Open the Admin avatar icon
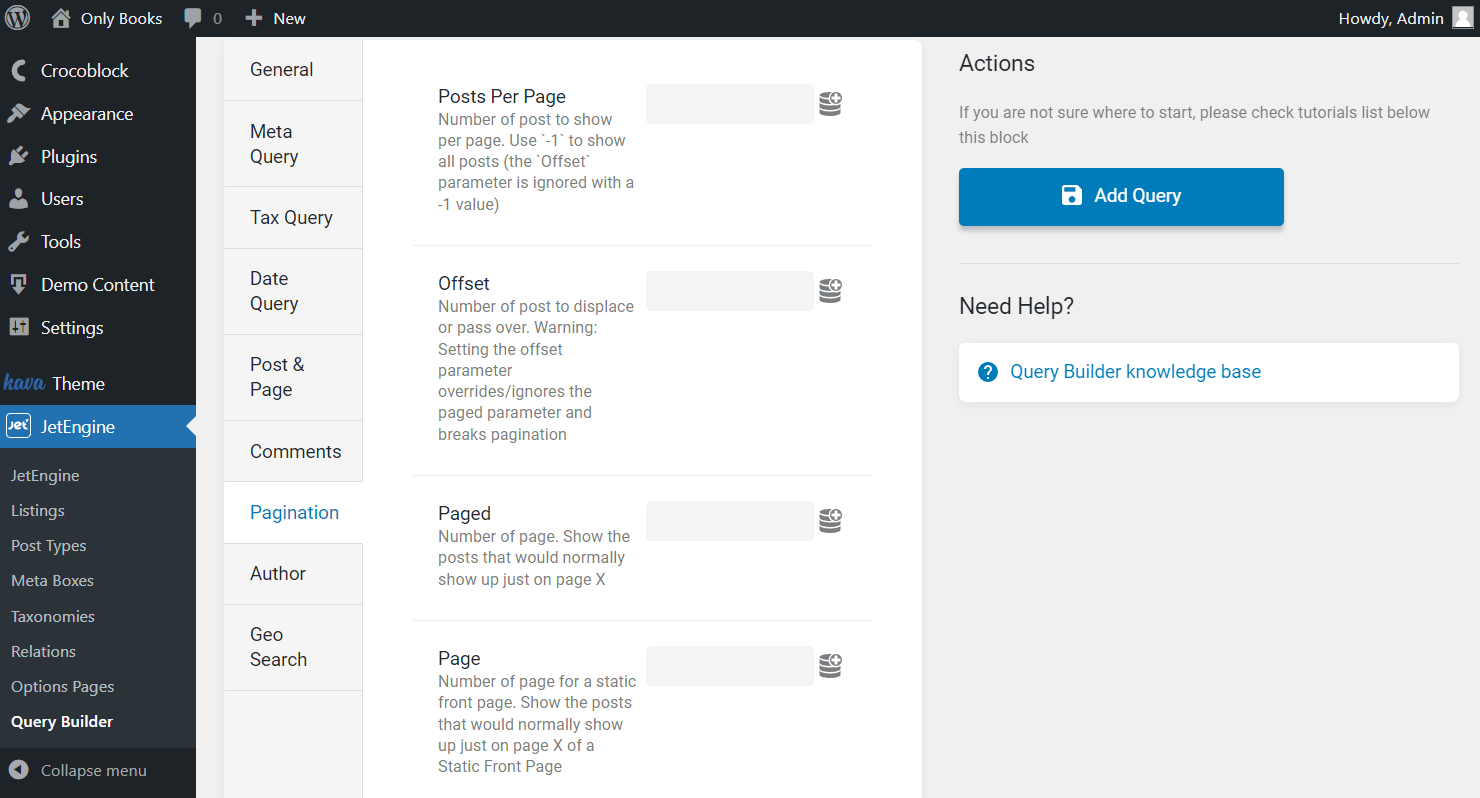This screenshot has height=798, width=1480. (1463, 18)
